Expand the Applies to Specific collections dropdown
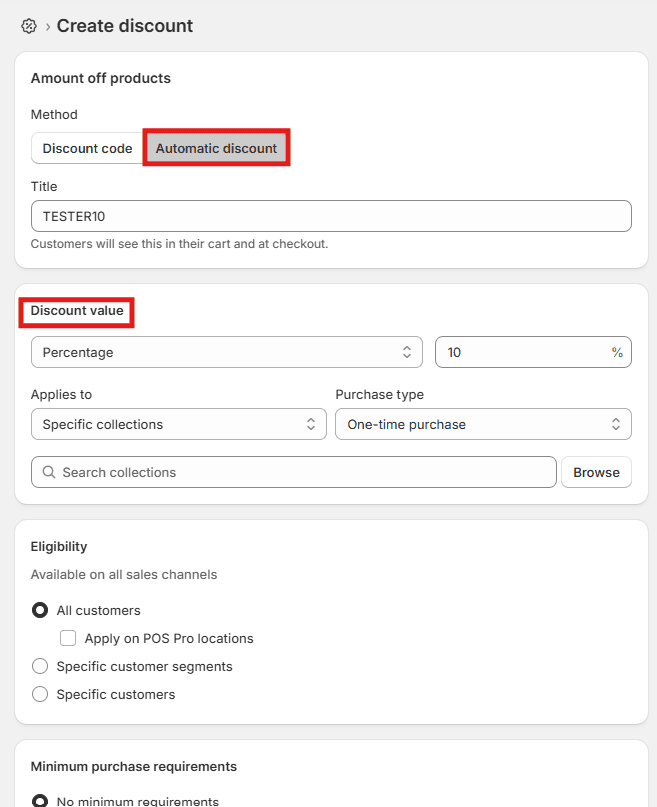Viewport: 657px width, 807px height. 178,424
